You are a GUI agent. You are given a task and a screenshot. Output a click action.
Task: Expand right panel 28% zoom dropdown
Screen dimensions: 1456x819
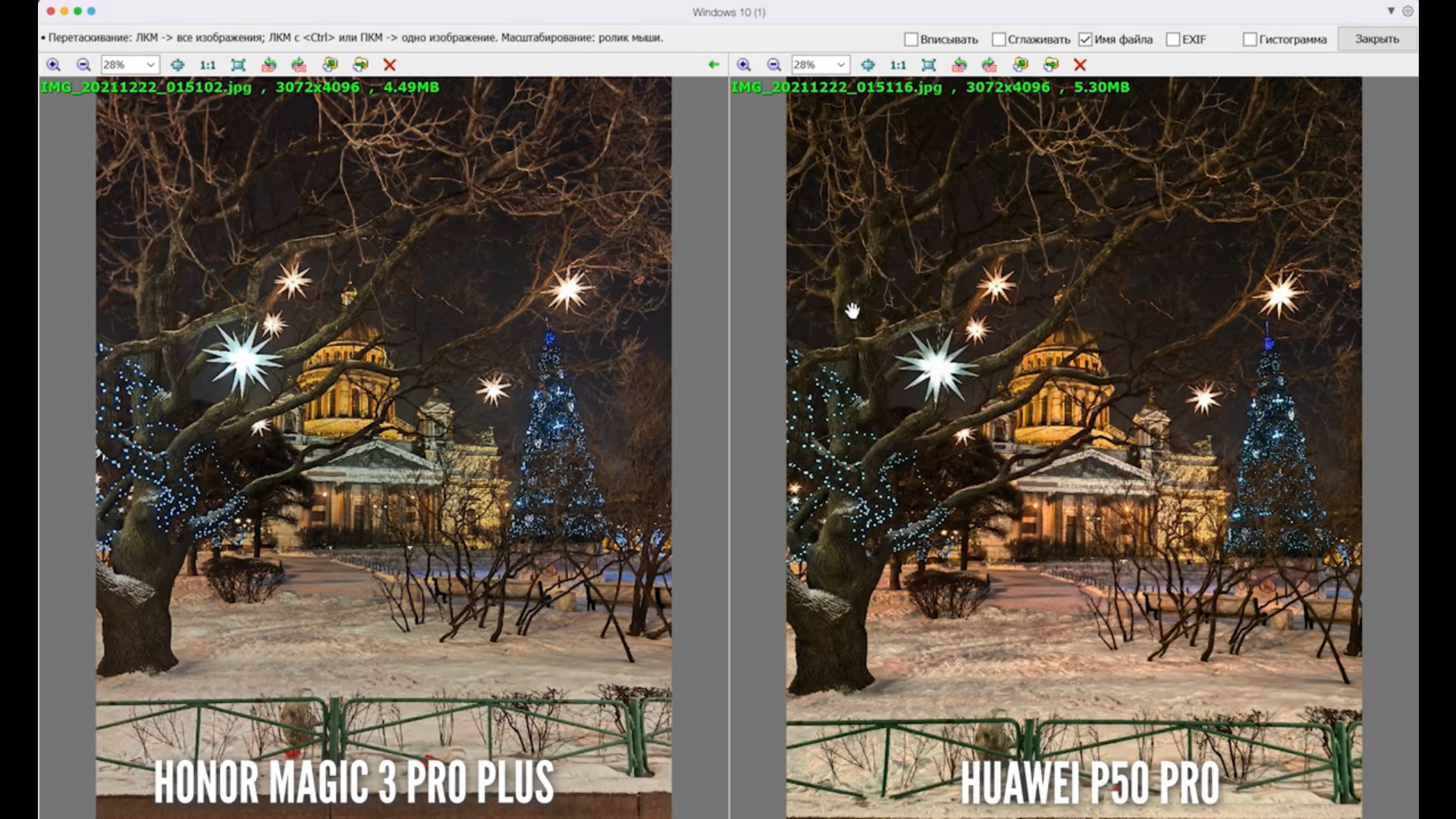click(x=840, y=65)
